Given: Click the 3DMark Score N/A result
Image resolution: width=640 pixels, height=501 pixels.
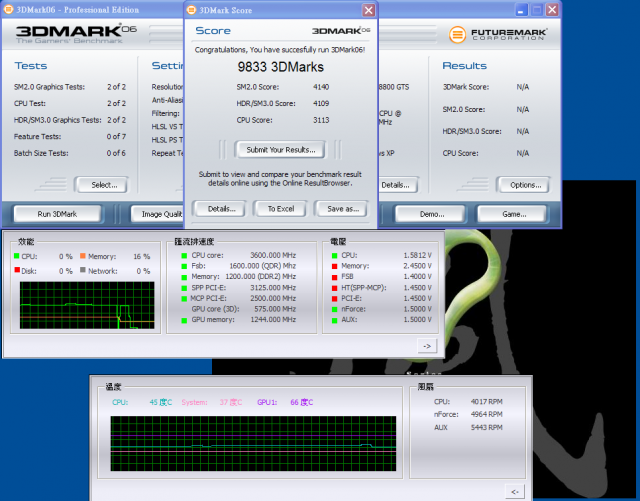Looking at the screenshot, I should [522, 87].
